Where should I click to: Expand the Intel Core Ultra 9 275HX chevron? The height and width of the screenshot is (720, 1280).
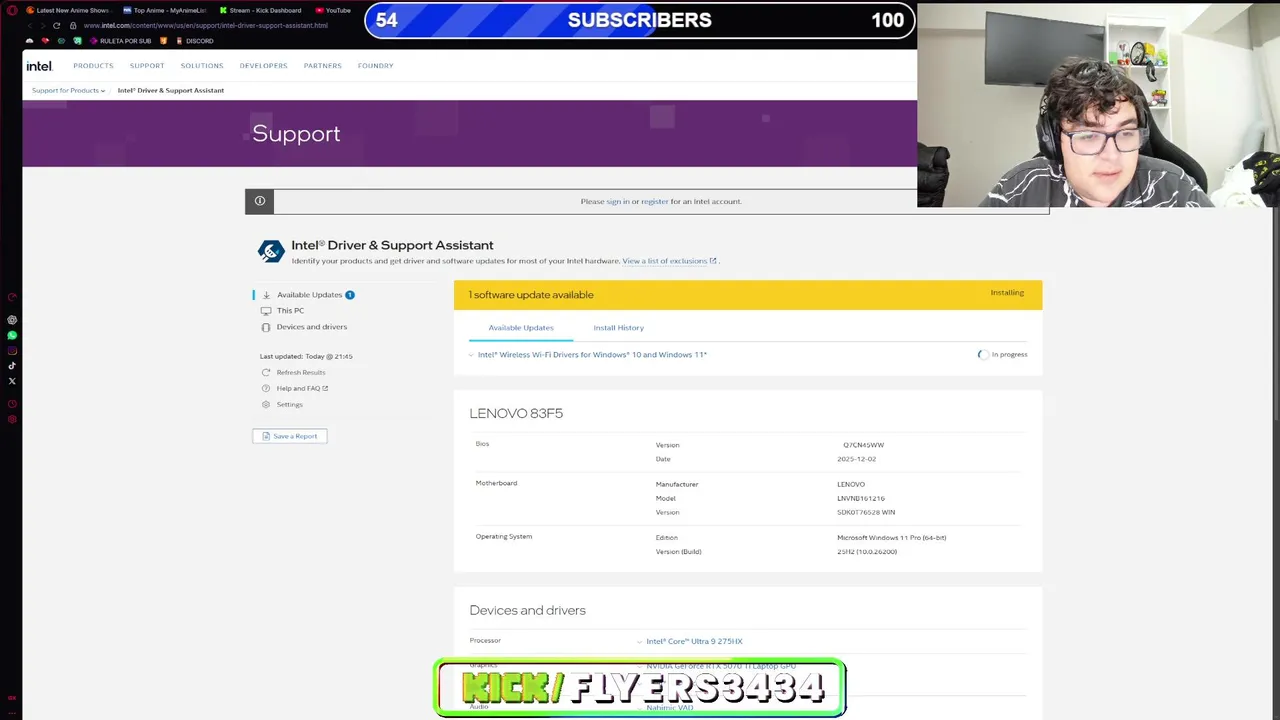[x=640, y=642]
